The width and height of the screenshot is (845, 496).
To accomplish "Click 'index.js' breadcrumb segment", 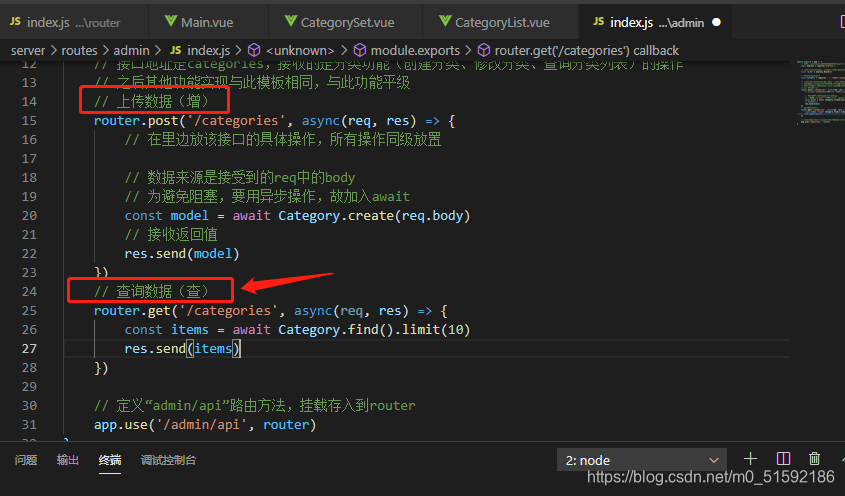I will [x=209, y=51].
